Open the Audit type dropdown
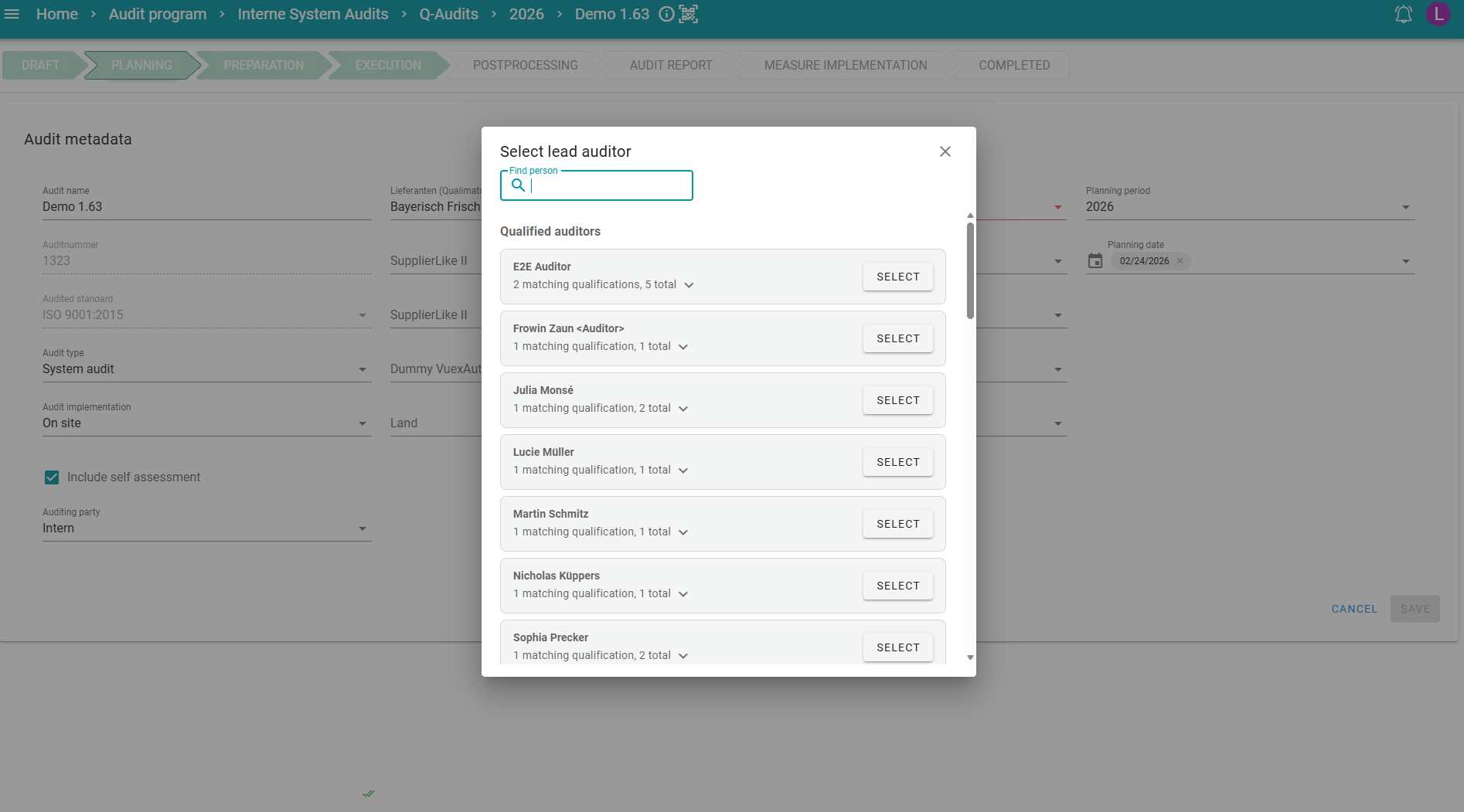Viewport: 1464px width, 812px height. (x=362, y=369)
